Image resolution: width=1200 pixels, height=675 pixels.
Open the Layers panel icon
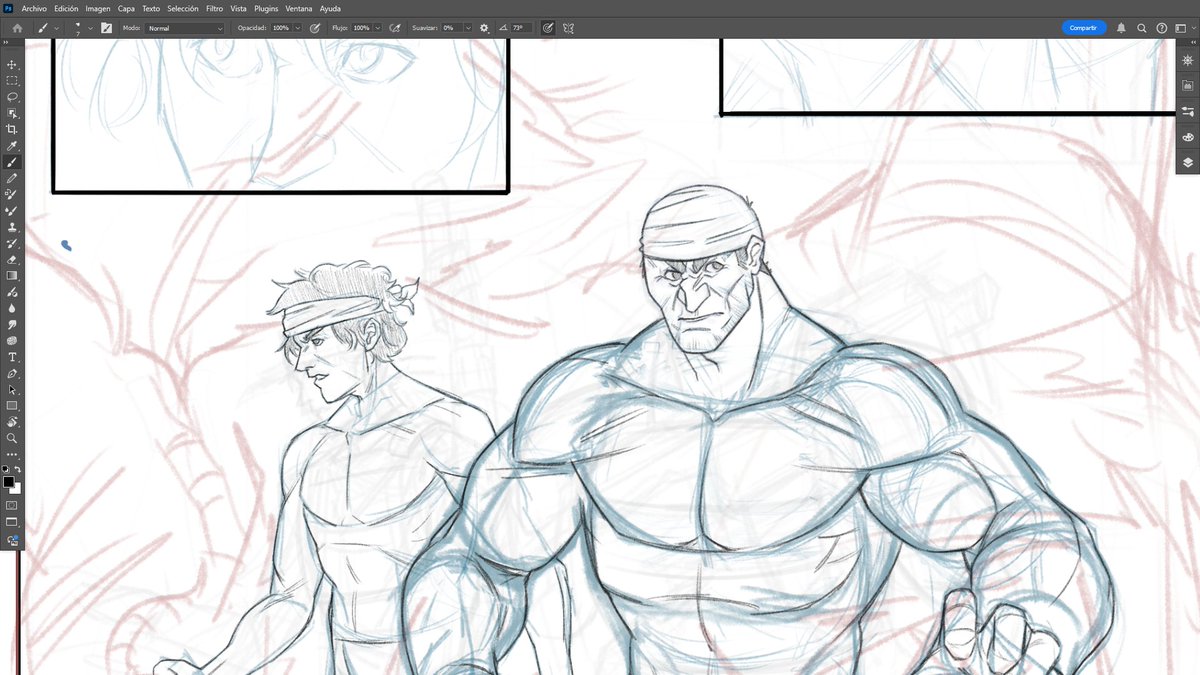point(1188,162)
